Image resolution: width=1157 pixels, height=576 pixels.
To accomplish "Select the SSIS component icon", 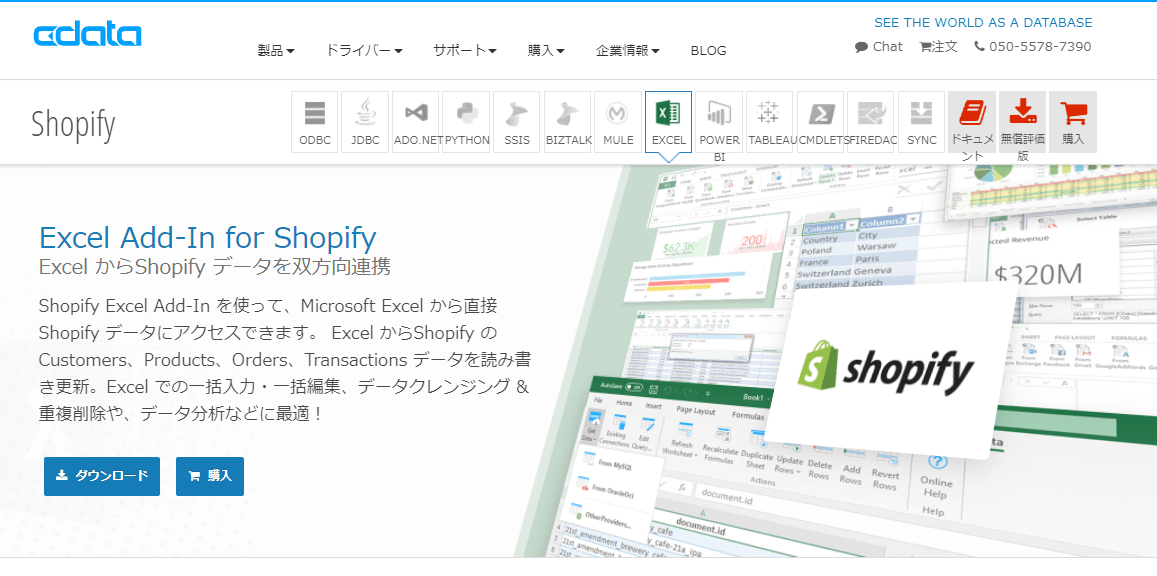I will tap(516, 121).
